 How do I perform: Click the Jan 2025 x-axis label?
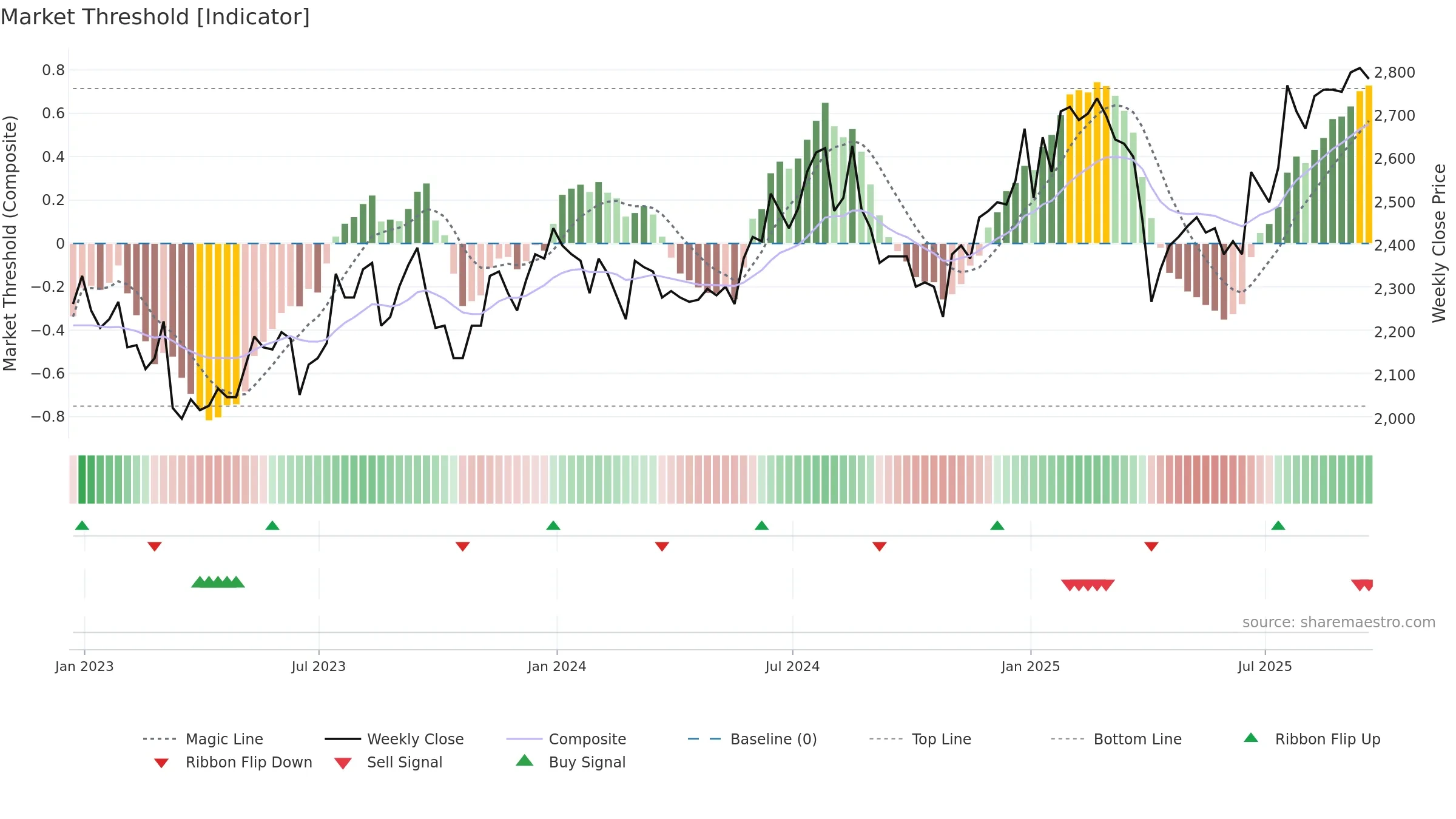(1031, 666)
